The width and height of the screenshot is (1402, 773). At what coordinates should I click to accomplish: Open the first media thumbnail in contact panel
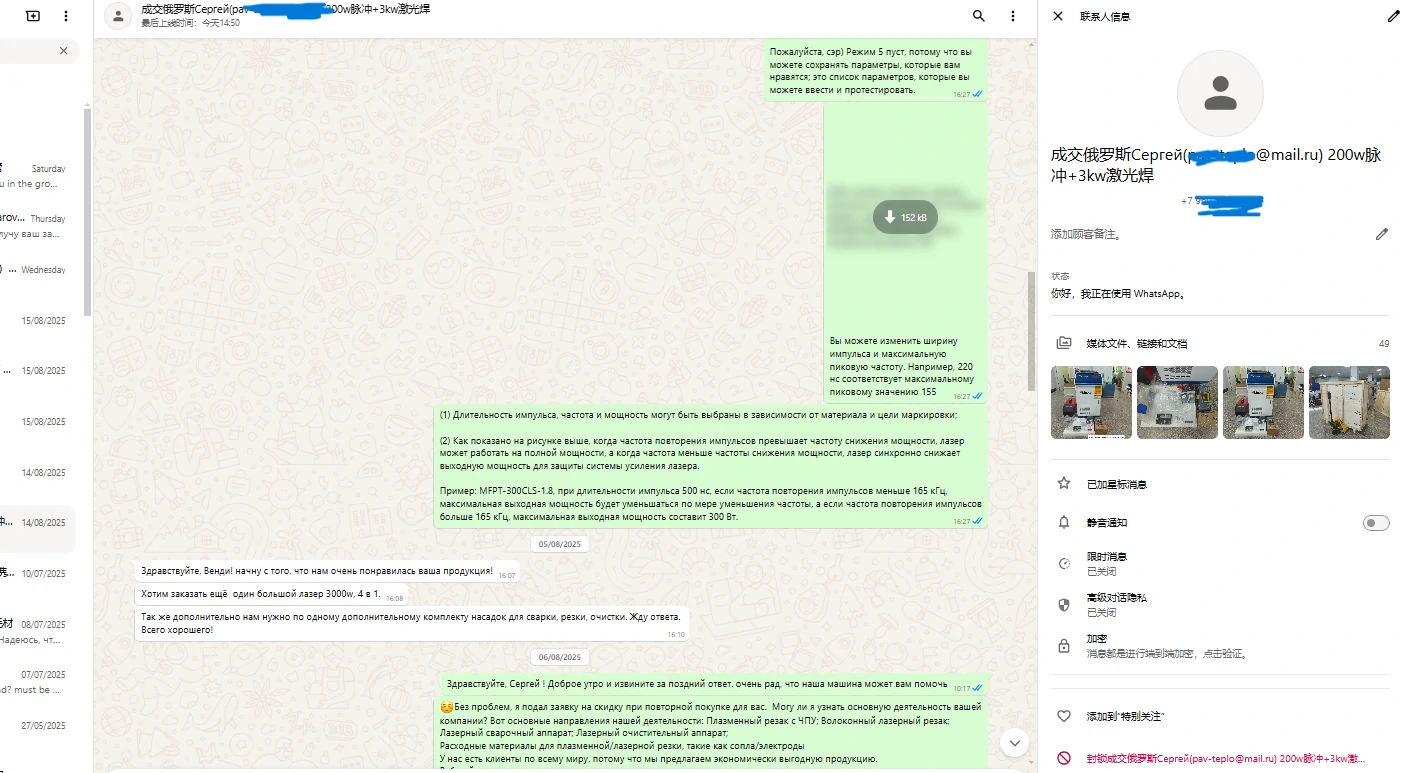1091,402
